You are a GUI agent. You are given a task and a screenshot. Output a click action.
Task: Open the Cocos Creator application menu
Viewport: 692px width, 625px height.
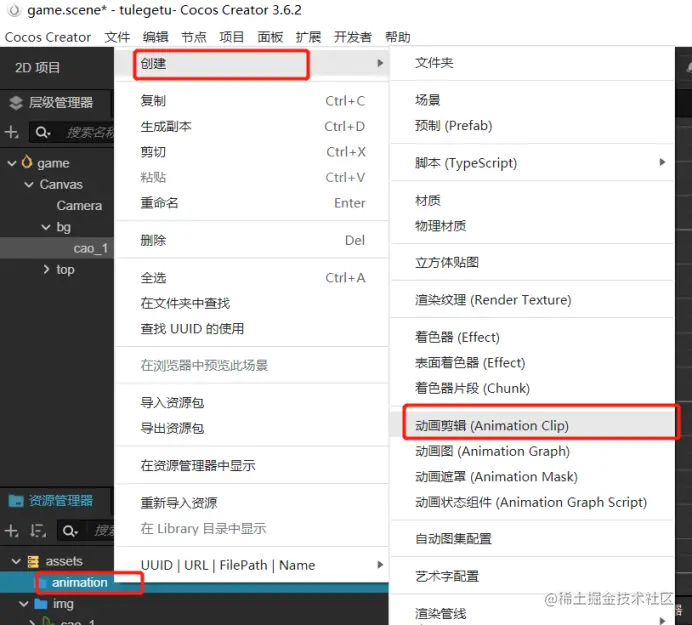click(48, 37)
